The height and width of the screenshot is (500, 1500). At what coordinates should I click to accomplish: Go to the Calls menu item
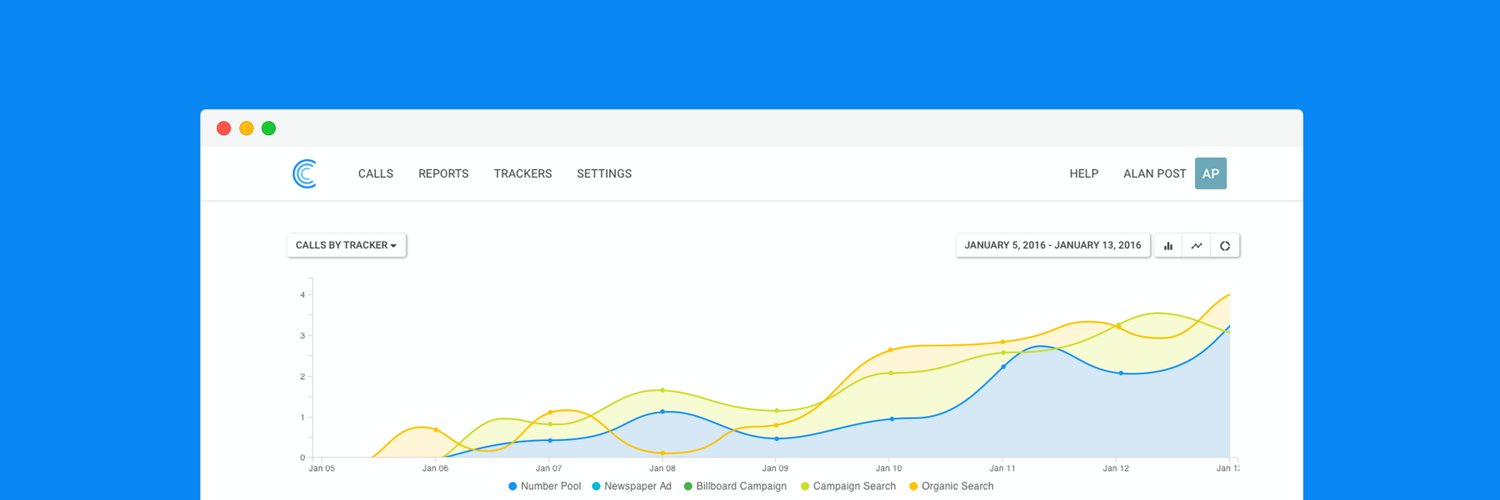376,174
